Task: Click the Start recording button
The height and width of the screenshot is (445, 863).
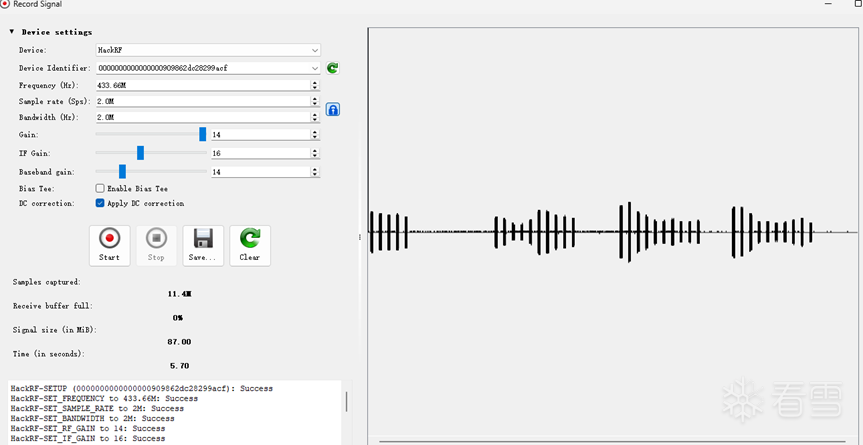Action: pyautogui.click(x=109, y=245)
